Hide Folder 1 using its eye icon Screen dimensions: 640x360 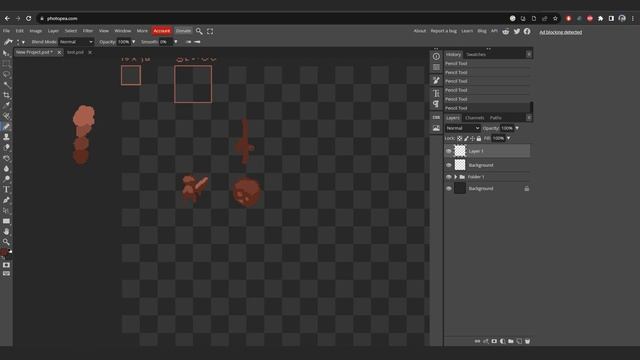pos(449,177)
